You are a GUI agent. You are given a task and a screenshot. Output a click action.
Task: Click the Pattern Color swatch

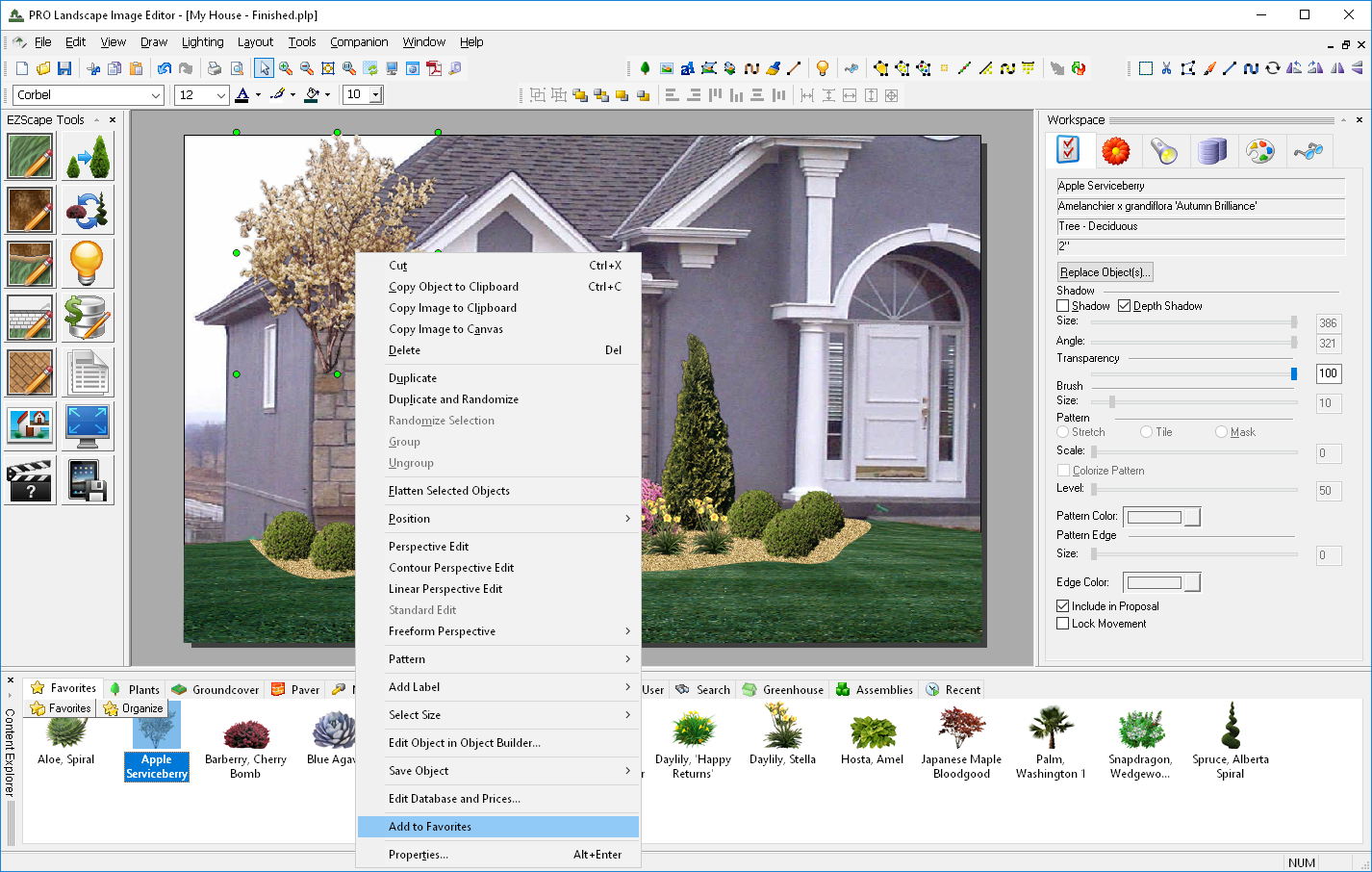[x=1155, y=517]
